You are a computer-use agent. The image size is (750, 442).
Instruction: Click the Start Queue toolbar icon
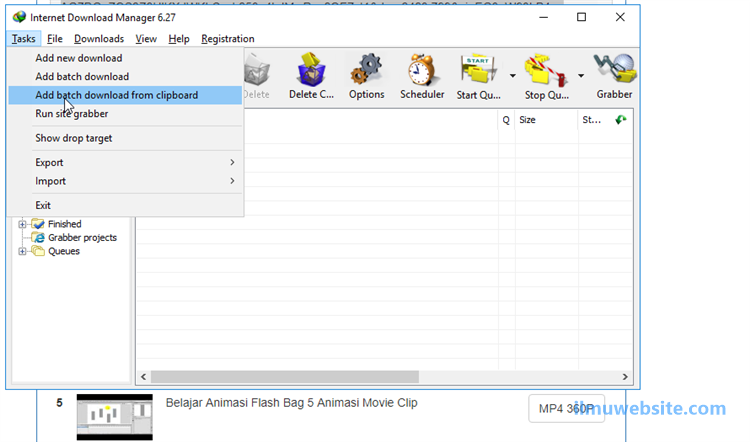(x=478, y=70)
